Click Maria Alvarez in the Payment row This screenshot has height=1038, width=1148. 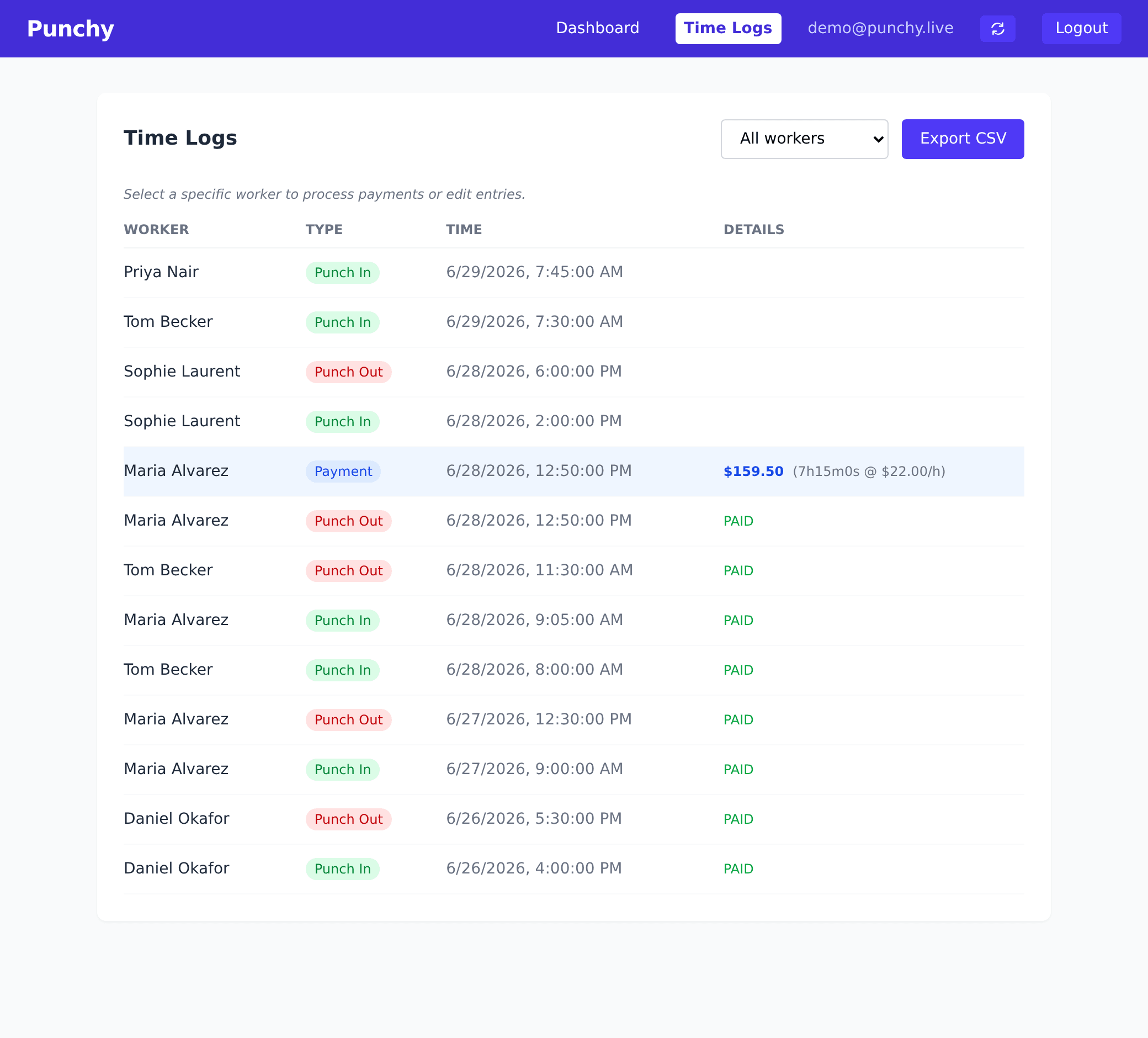click(176, 470)
